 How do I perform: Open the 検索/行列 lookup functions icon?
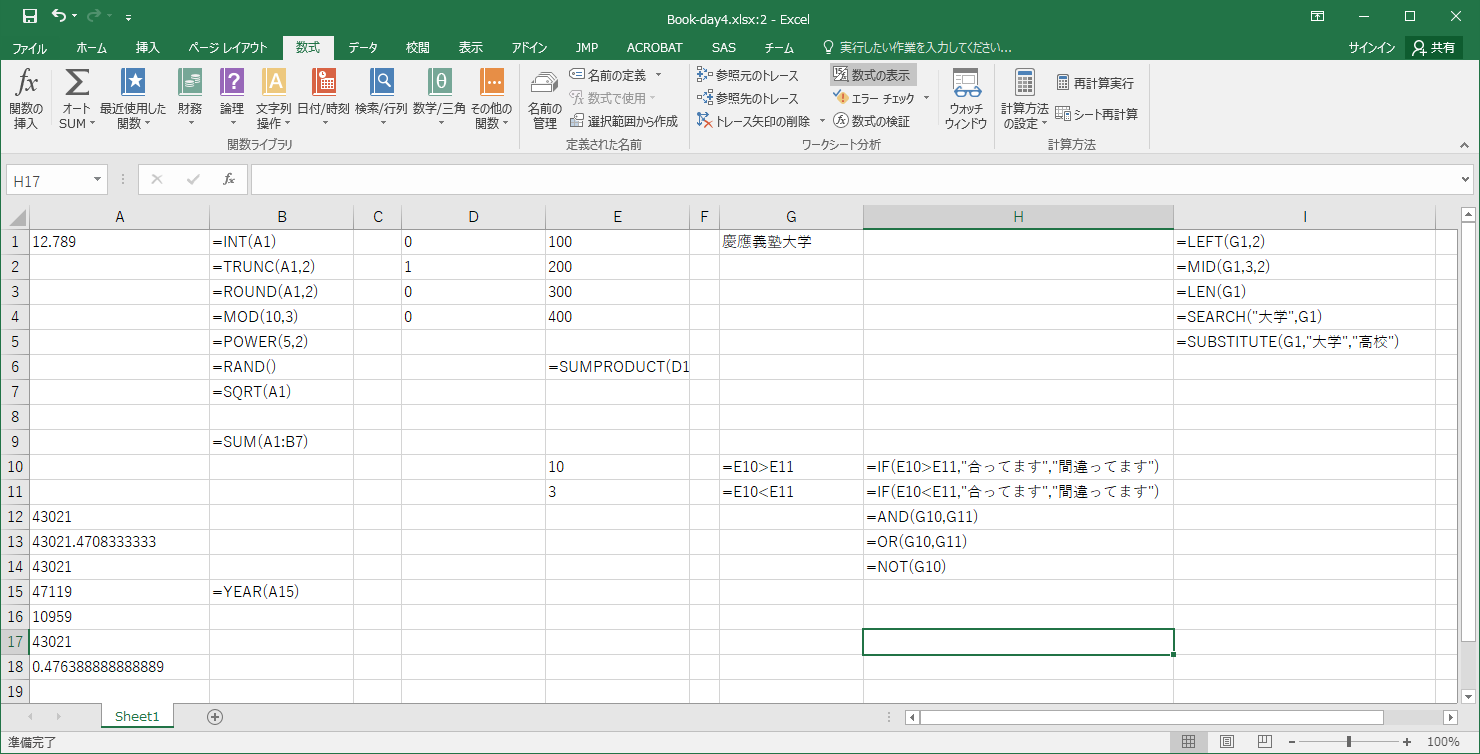[381, 99]
